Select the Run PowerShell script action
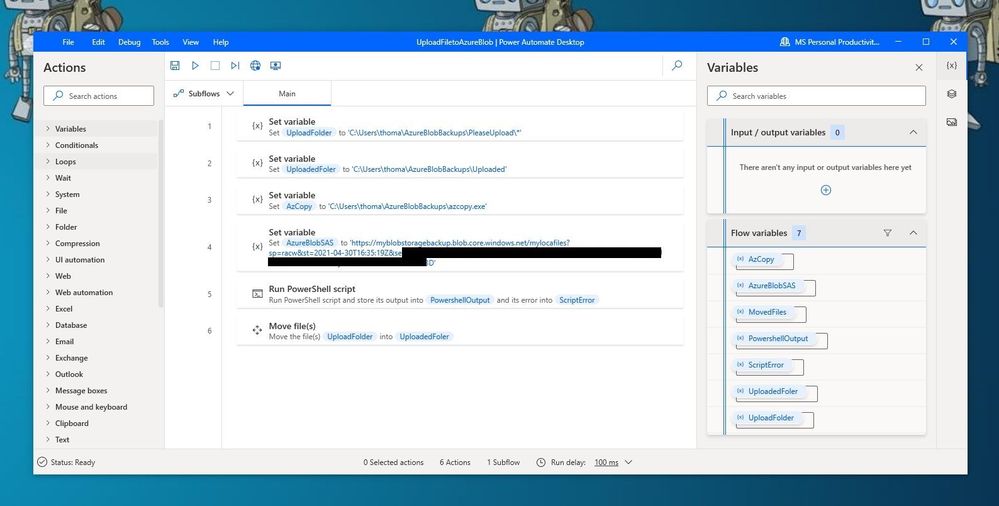 point(459,293)
